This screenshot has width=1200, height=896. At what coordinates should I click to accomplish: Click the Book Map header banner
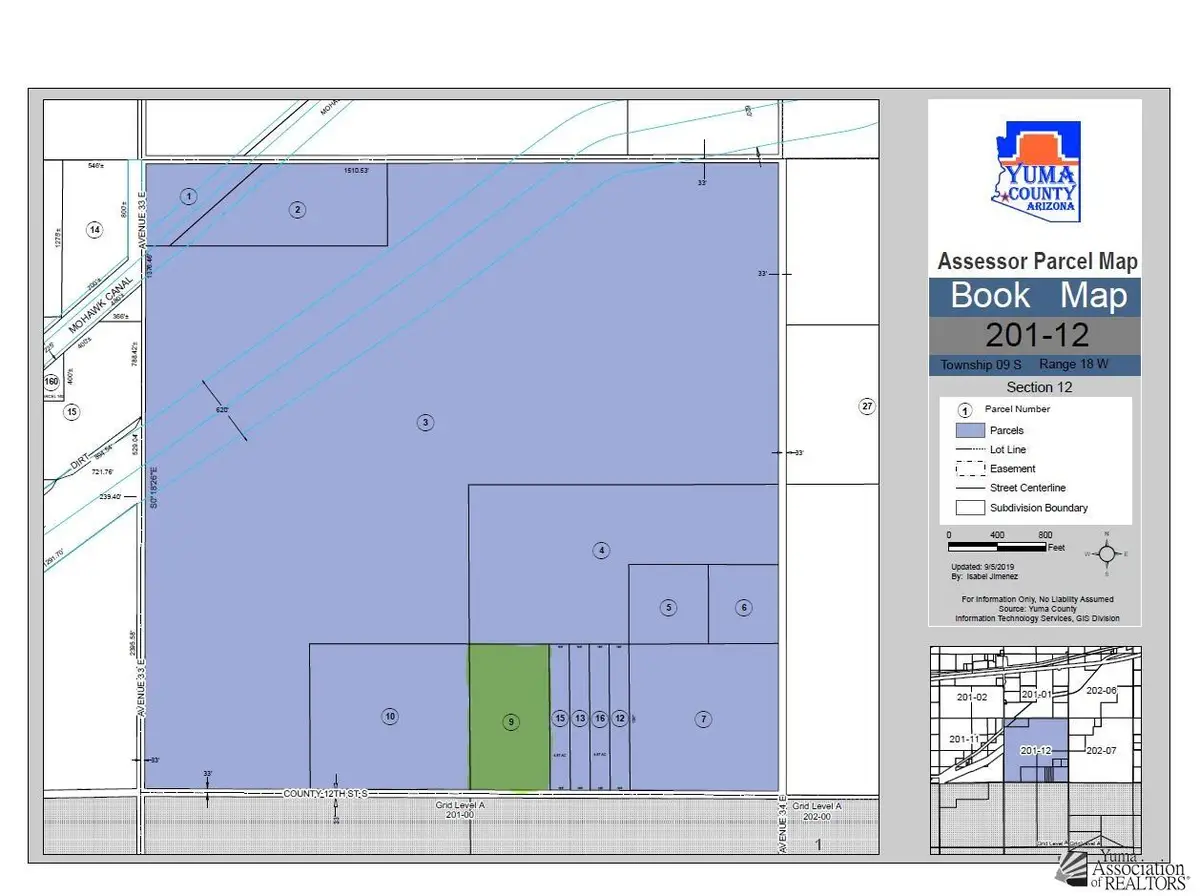1035,297
